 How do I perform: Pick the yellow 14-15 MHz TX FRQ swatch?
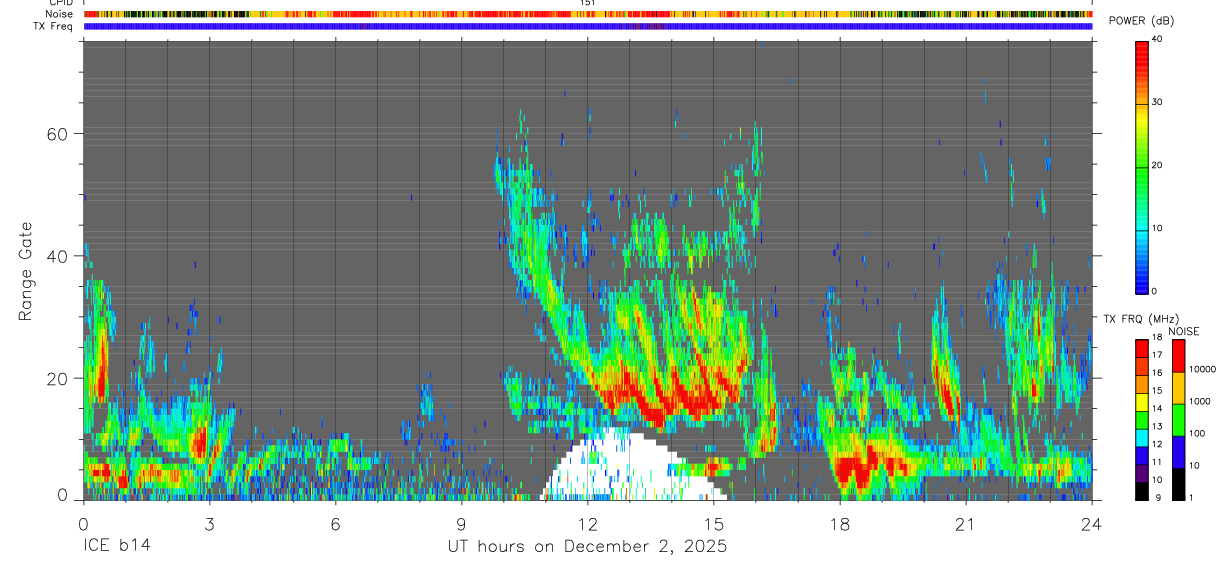pos(1142,401)
